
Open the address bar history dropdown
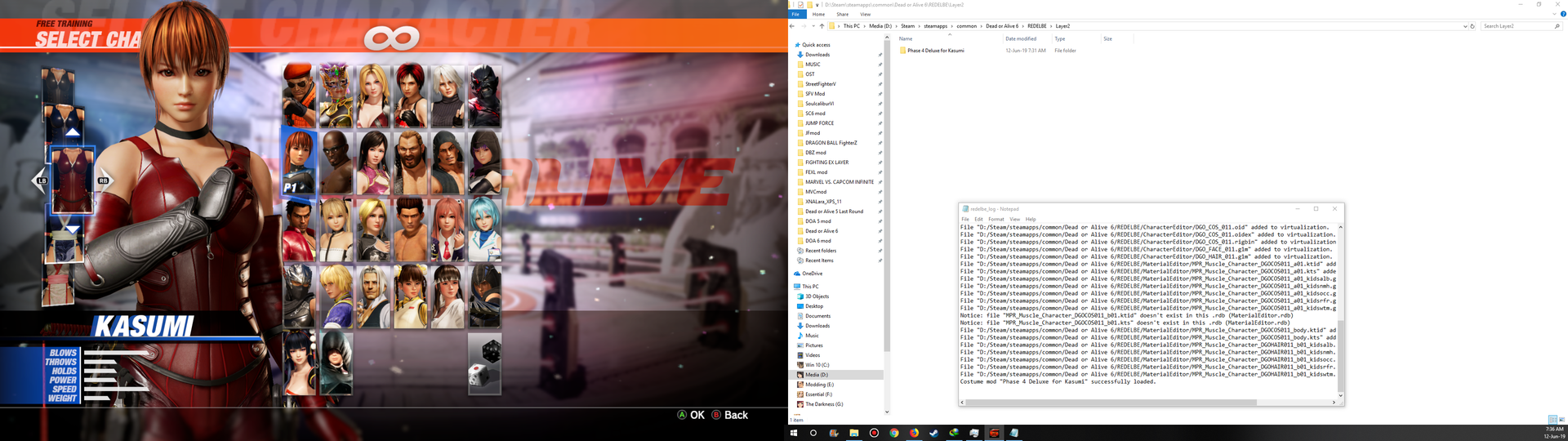[1465, 26]
